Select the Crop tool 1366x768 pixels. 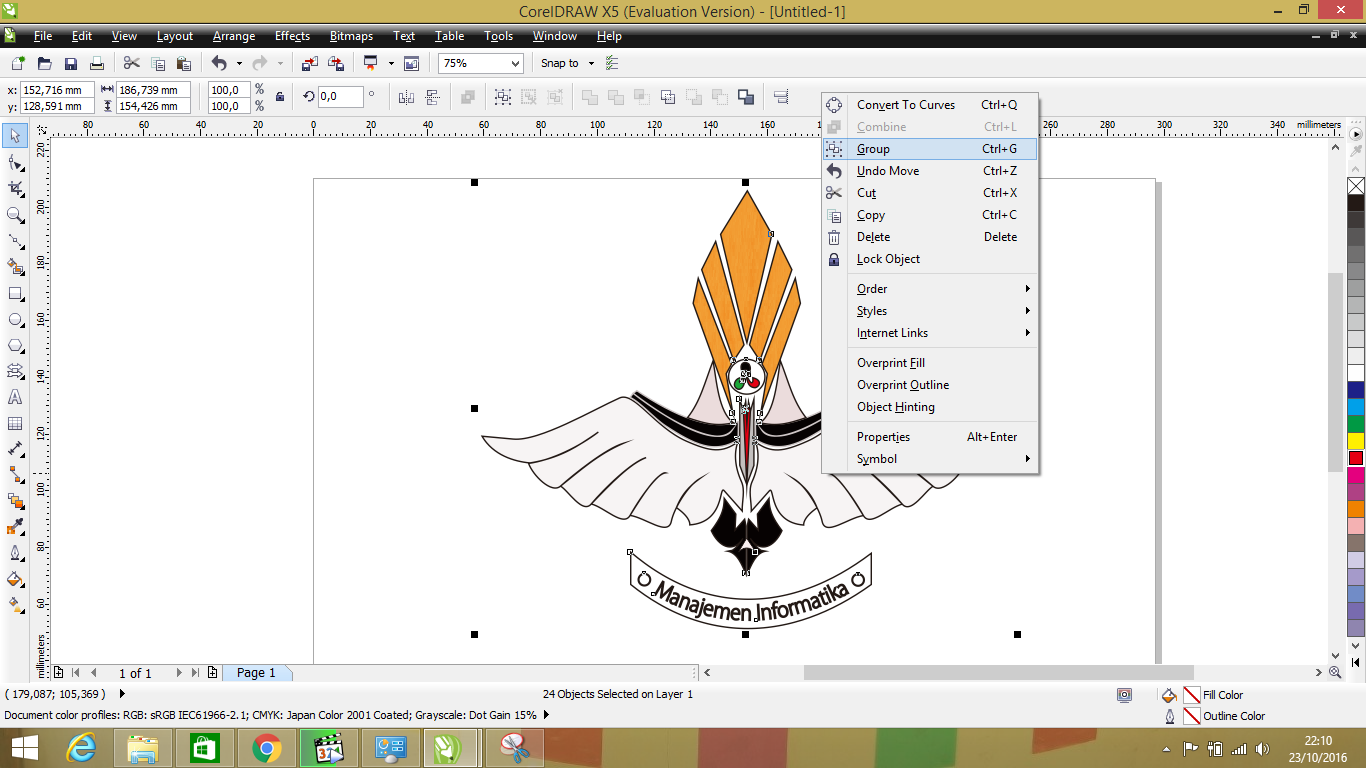click(x=16, y=188)
